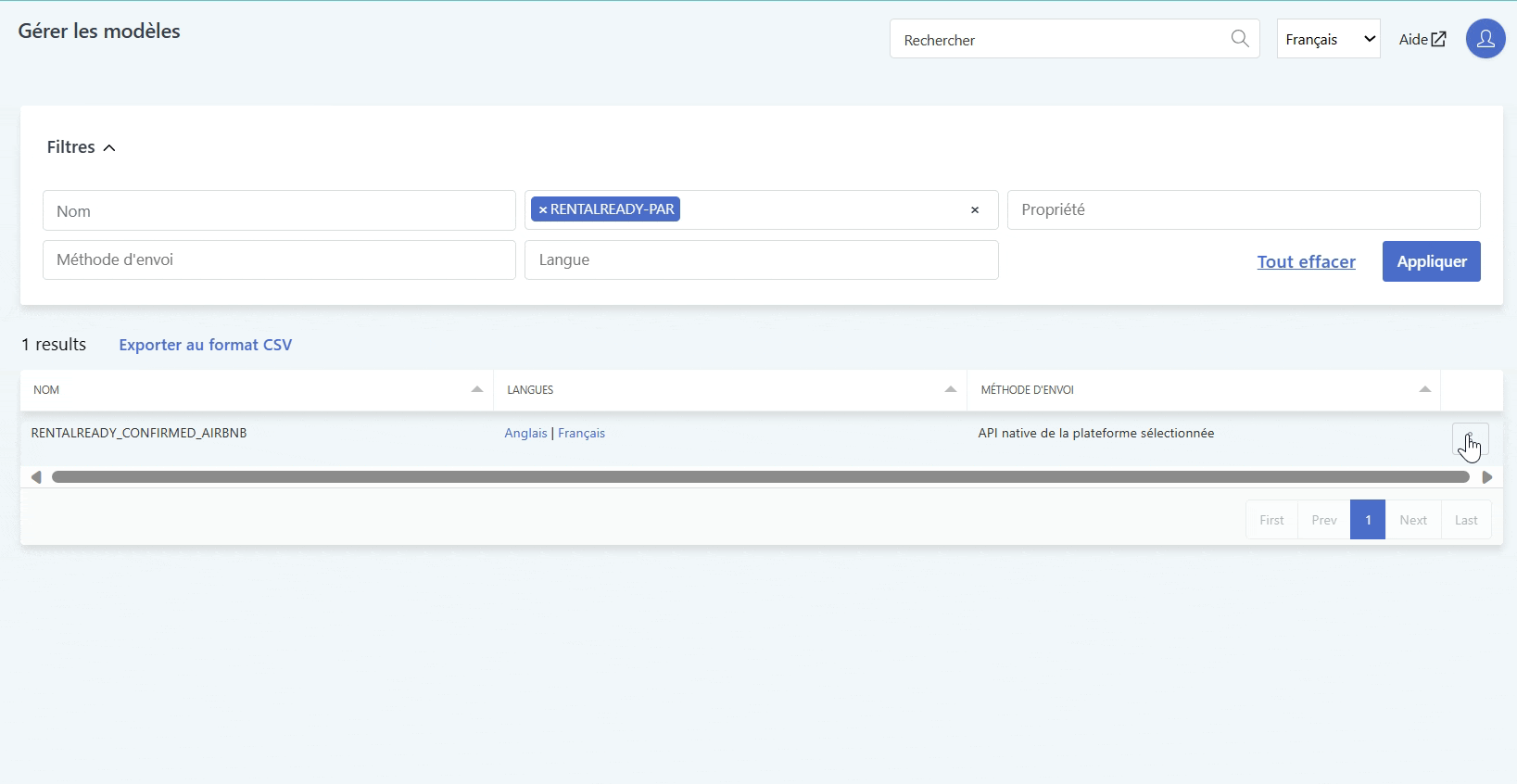Image resolution: width=1517 pixels, height=784 pixels.
Task: Go to the First page
Action: [x=1271, y=520]
